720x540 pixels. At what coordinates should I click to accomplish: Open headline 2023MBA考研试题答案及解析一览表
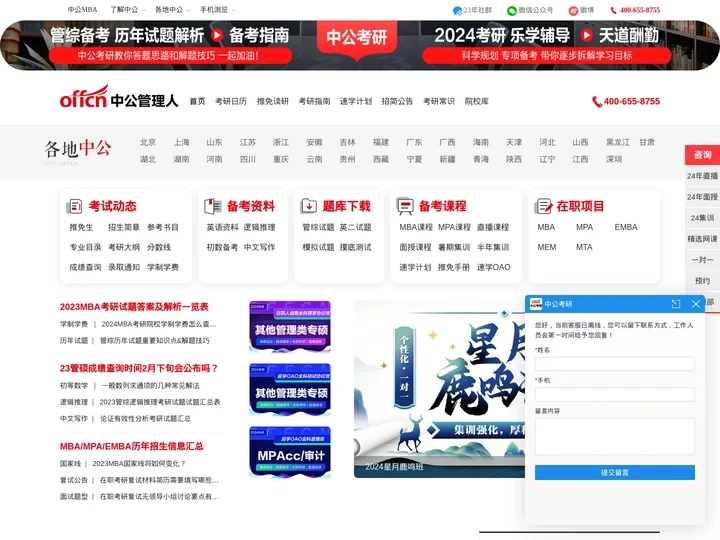point(134,307)
